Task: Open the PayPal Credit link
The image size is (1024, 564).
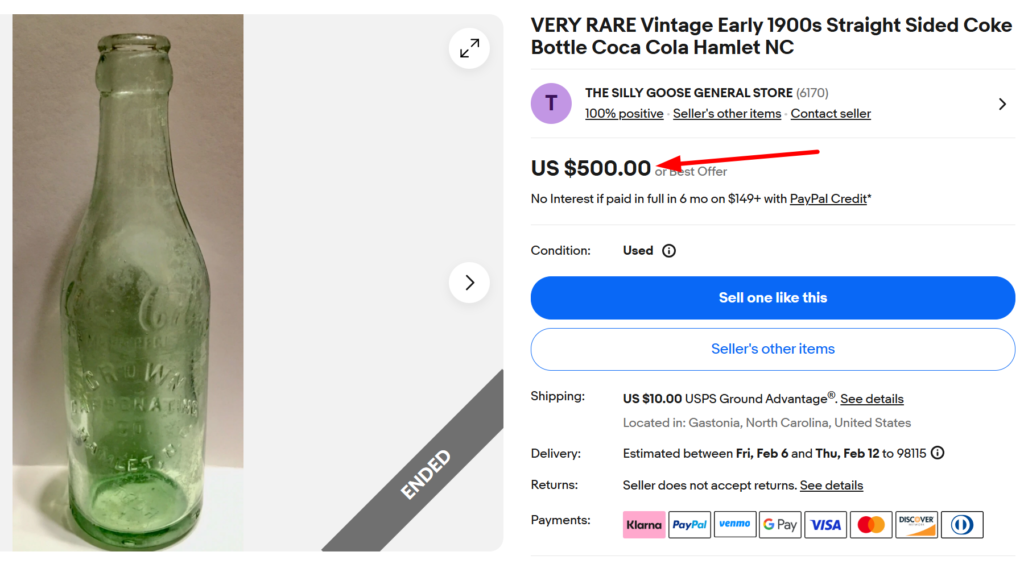Action: [828, 199]
